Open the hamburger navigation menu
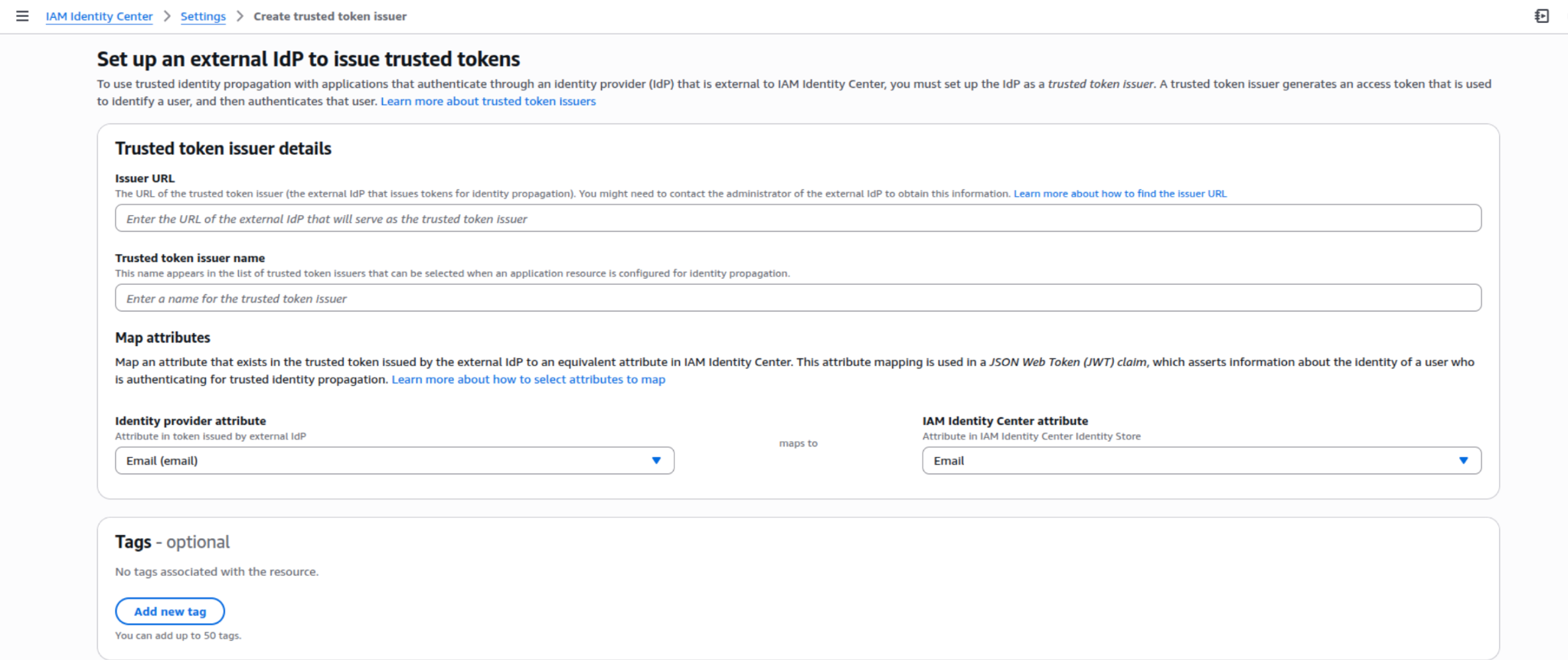This screenshot has width=1568, height=660. tap(22, 16)
